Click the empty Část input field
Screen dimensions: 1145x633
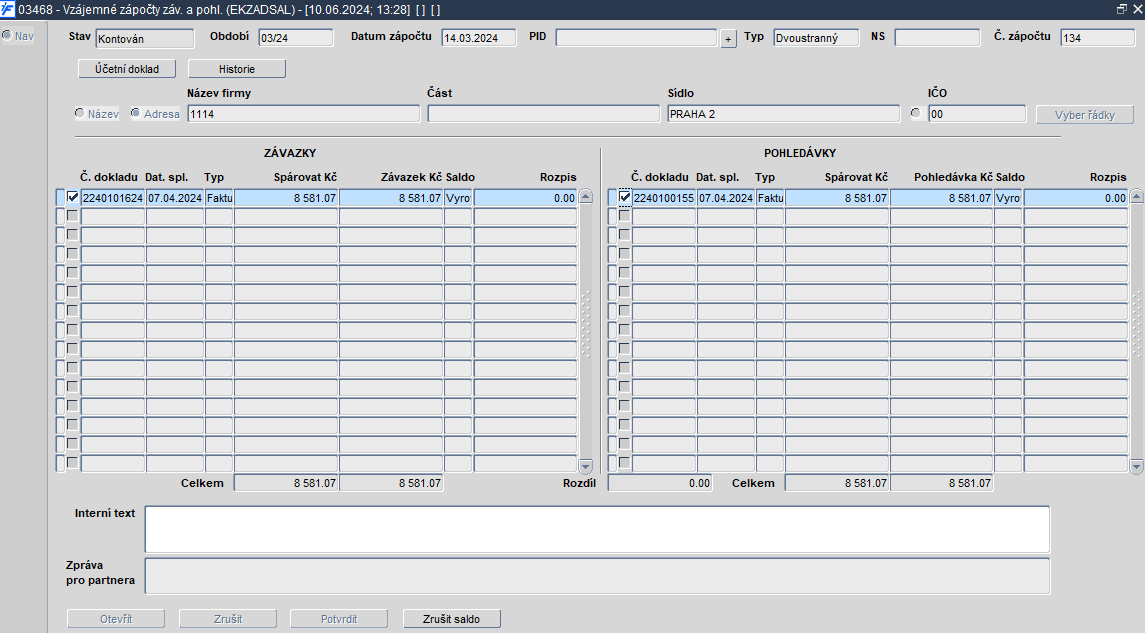tap(543, 114)
